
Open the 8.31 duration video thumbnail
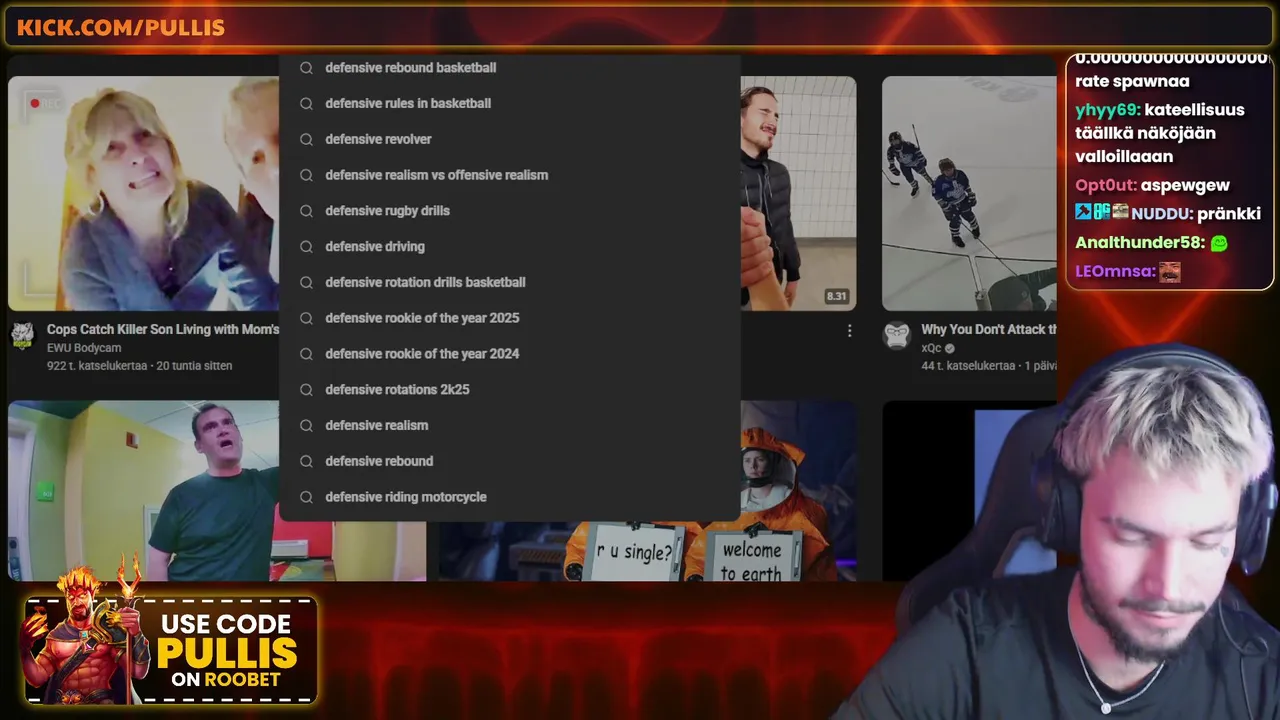coord(798,194)
